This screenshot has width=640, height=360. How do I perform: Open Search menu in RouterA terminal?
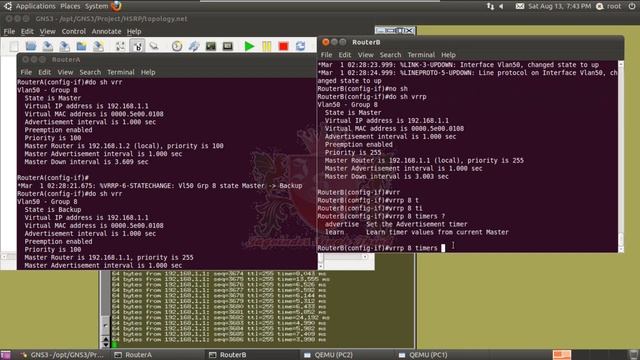(90, 72)
